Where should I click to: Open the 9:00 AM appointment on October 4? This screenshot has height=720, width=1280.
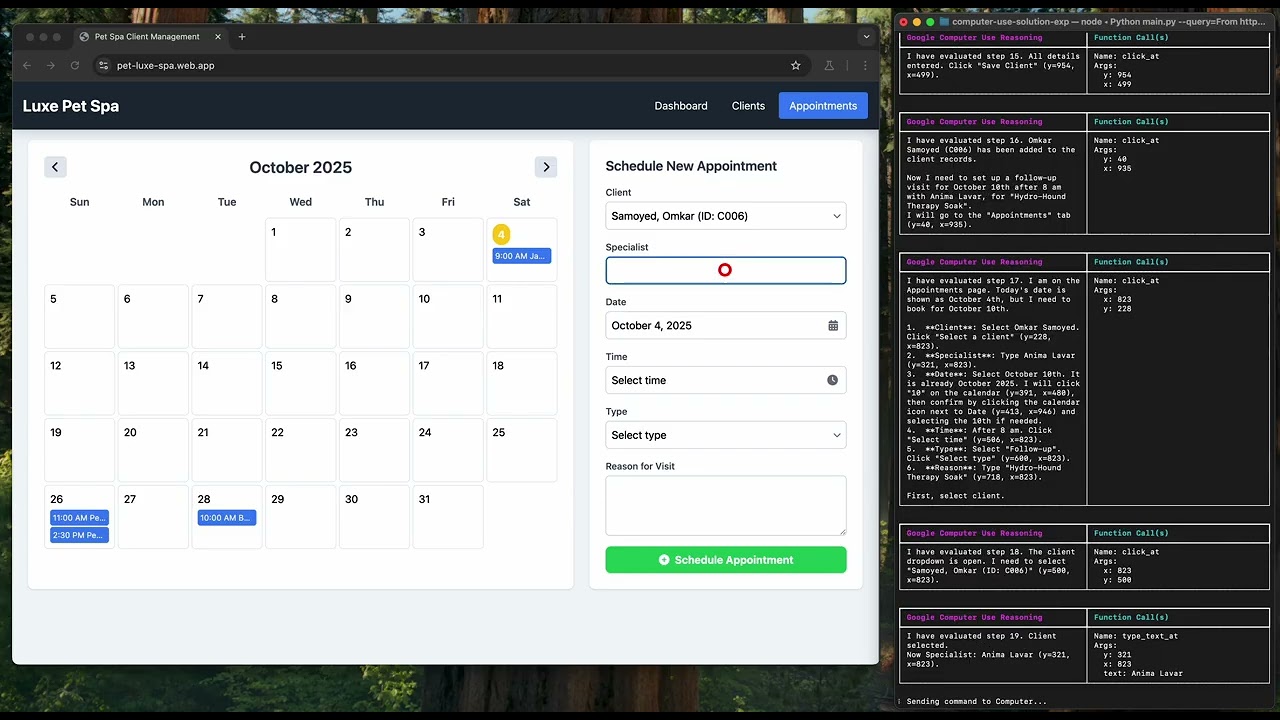[x=521, y=255]
